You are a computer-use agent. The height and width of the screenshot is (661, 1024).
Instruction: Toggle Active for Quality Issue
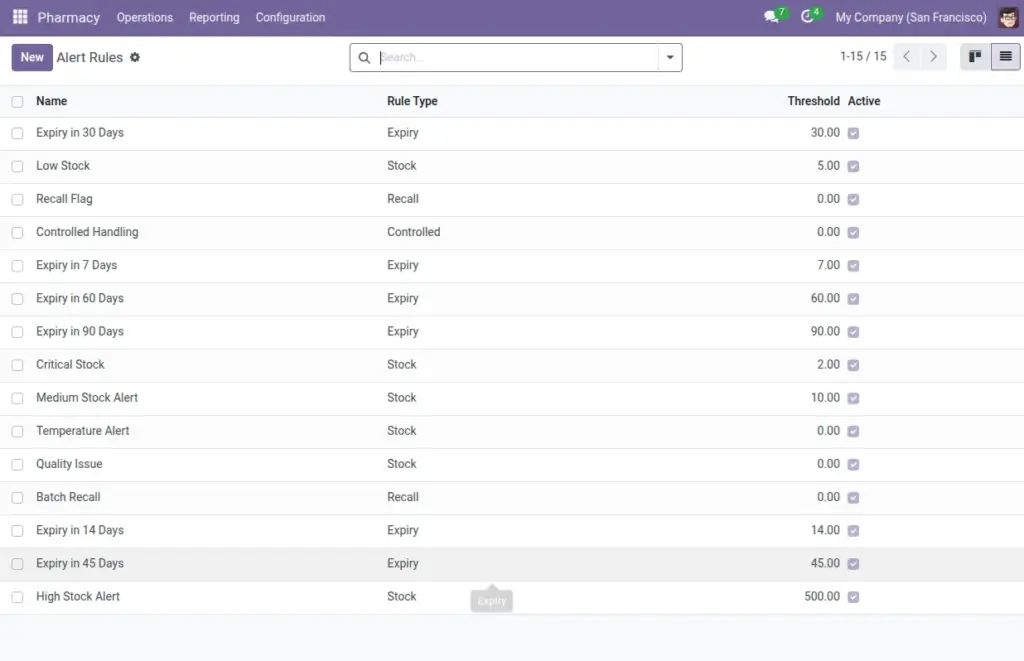pos(853,464)
